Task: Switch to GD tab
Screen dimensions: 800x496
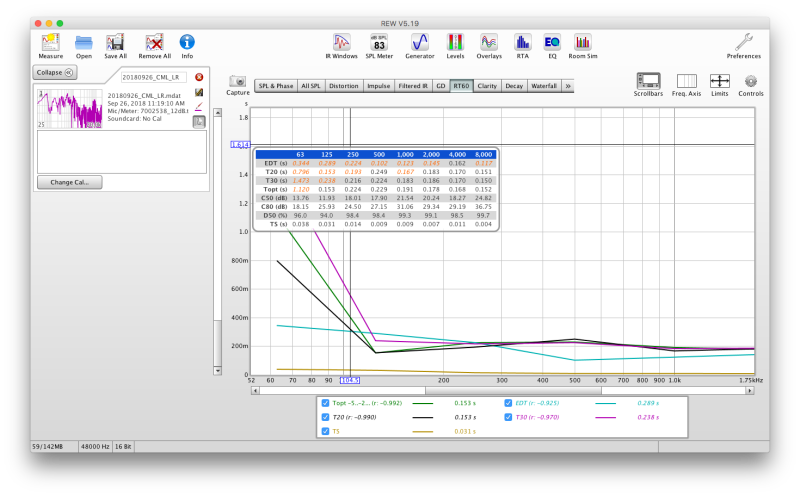Action: pos(441,86)
